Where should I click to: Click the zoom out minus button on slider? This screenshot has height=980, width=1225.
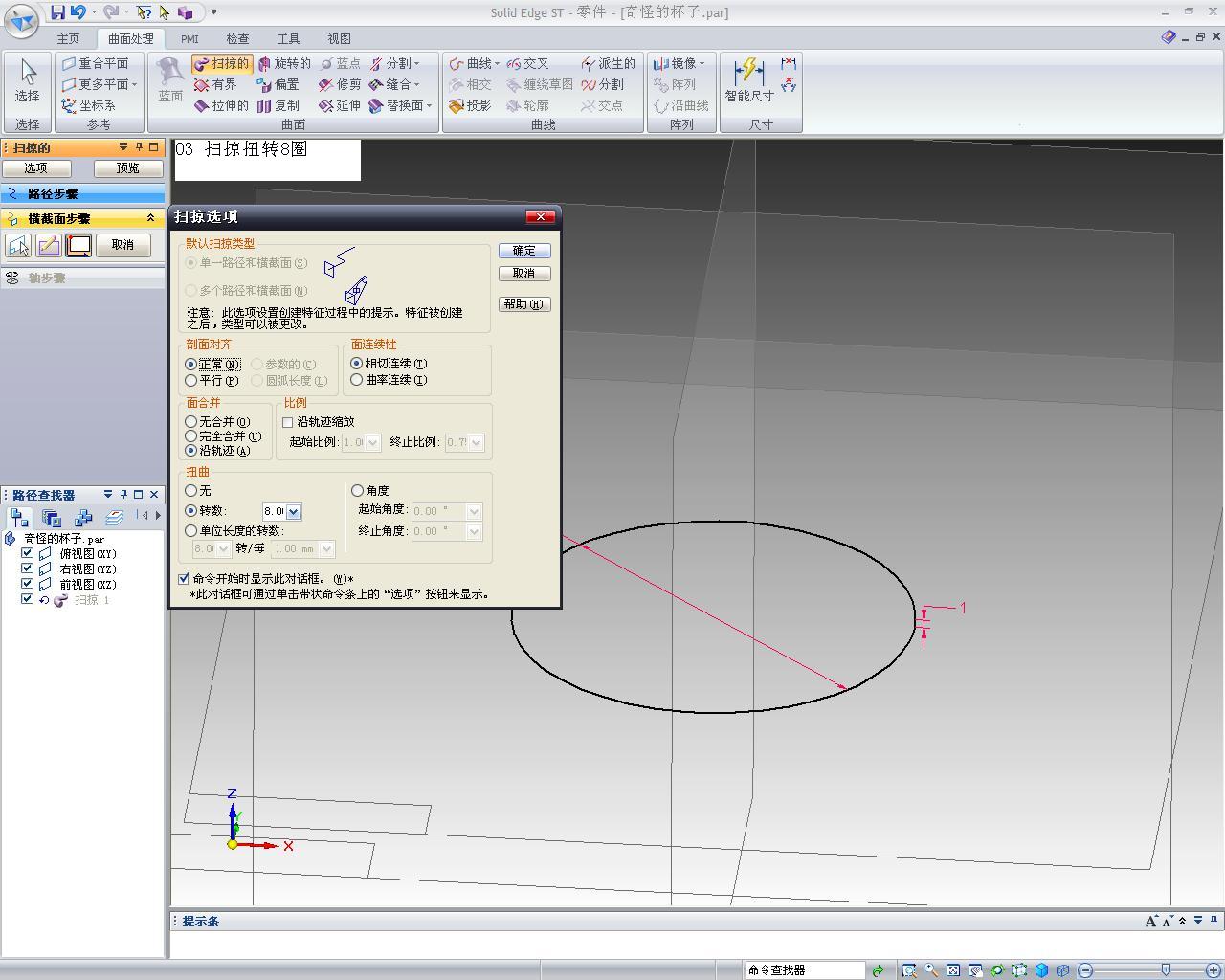pyautogui.click(x=1085, y=970)
